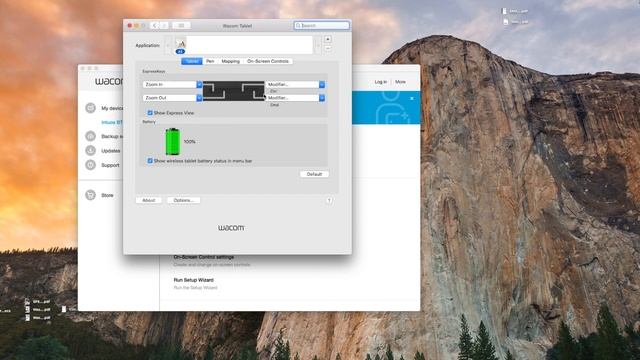Click the Options... button
Viewport: 640px width, 360px height.
[183, 200]
